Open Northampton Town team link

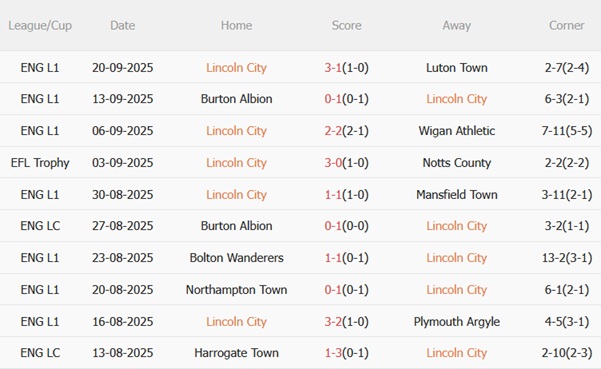tap(236, 290)
